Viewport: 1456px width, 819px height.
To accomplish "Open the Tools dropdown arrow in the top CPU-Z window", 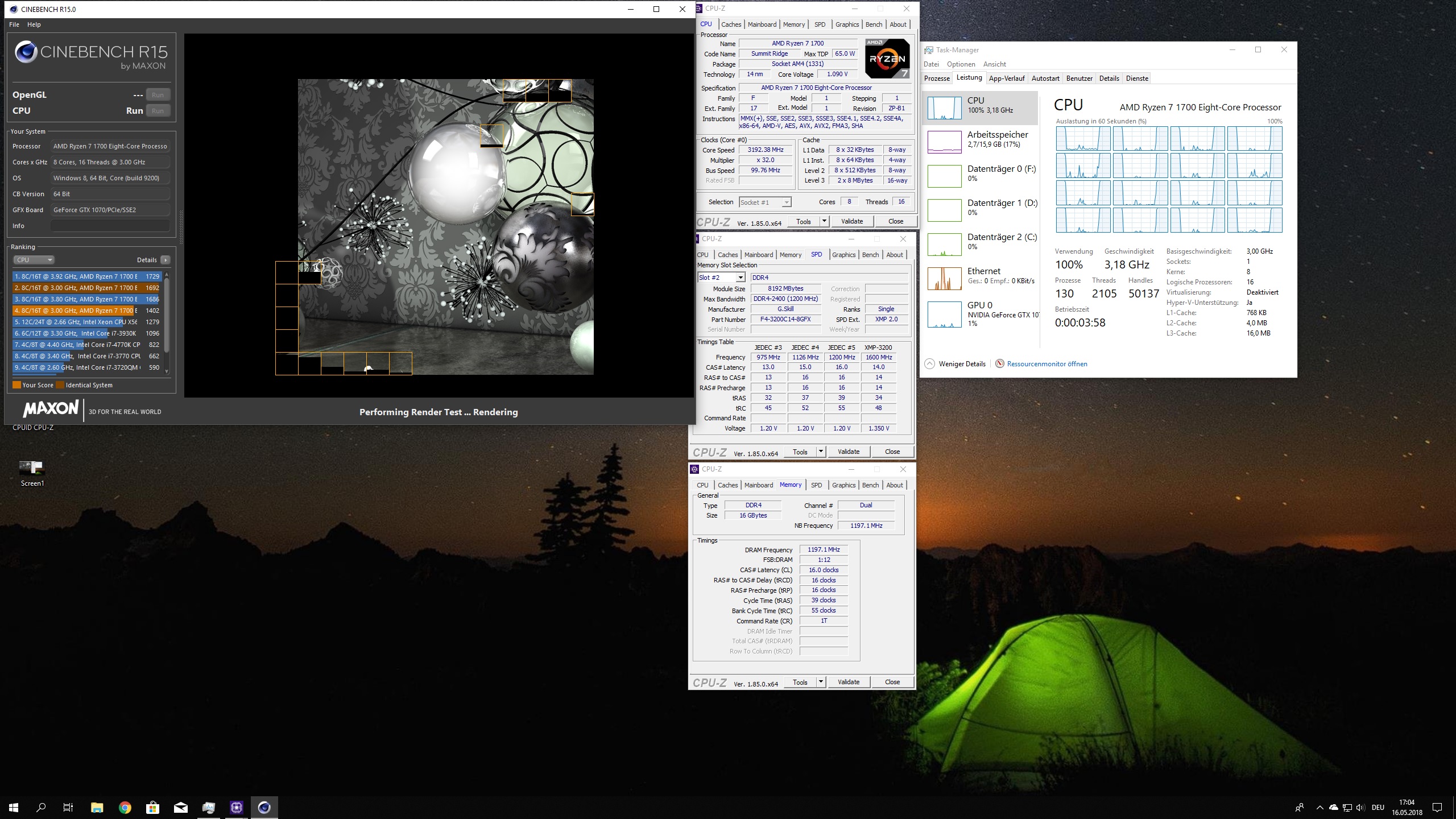I will 824,221.
